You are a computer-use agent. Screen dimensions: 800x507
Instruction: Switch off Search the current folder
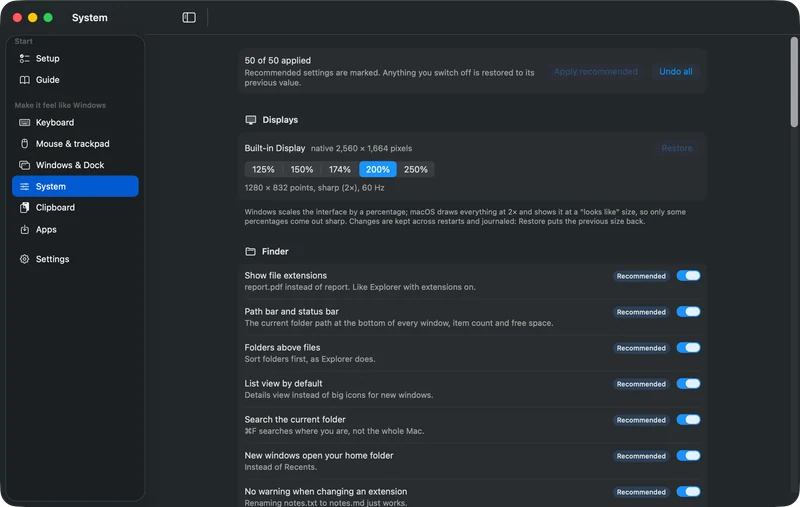click(x=688, y=420)
